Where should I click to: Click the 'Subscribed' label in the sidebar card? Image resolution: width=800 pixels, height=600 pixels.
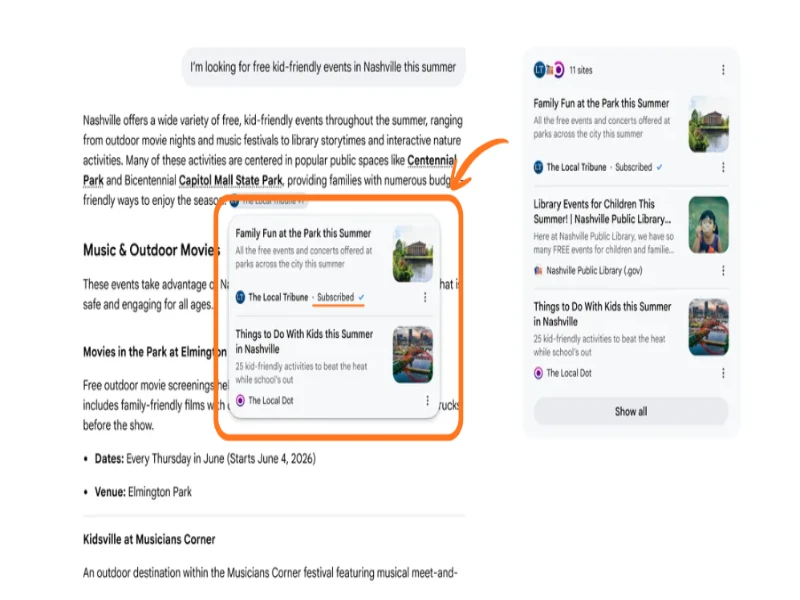pos(633,167)
